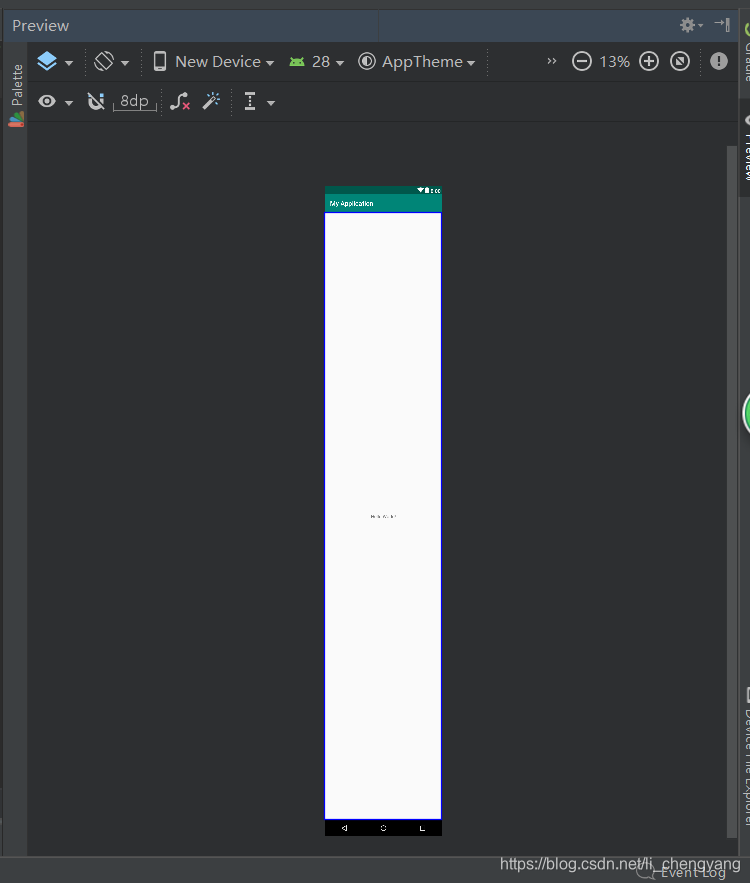Expand the view options dropdown arrow
750x883 pixels.
coord(69,103)
